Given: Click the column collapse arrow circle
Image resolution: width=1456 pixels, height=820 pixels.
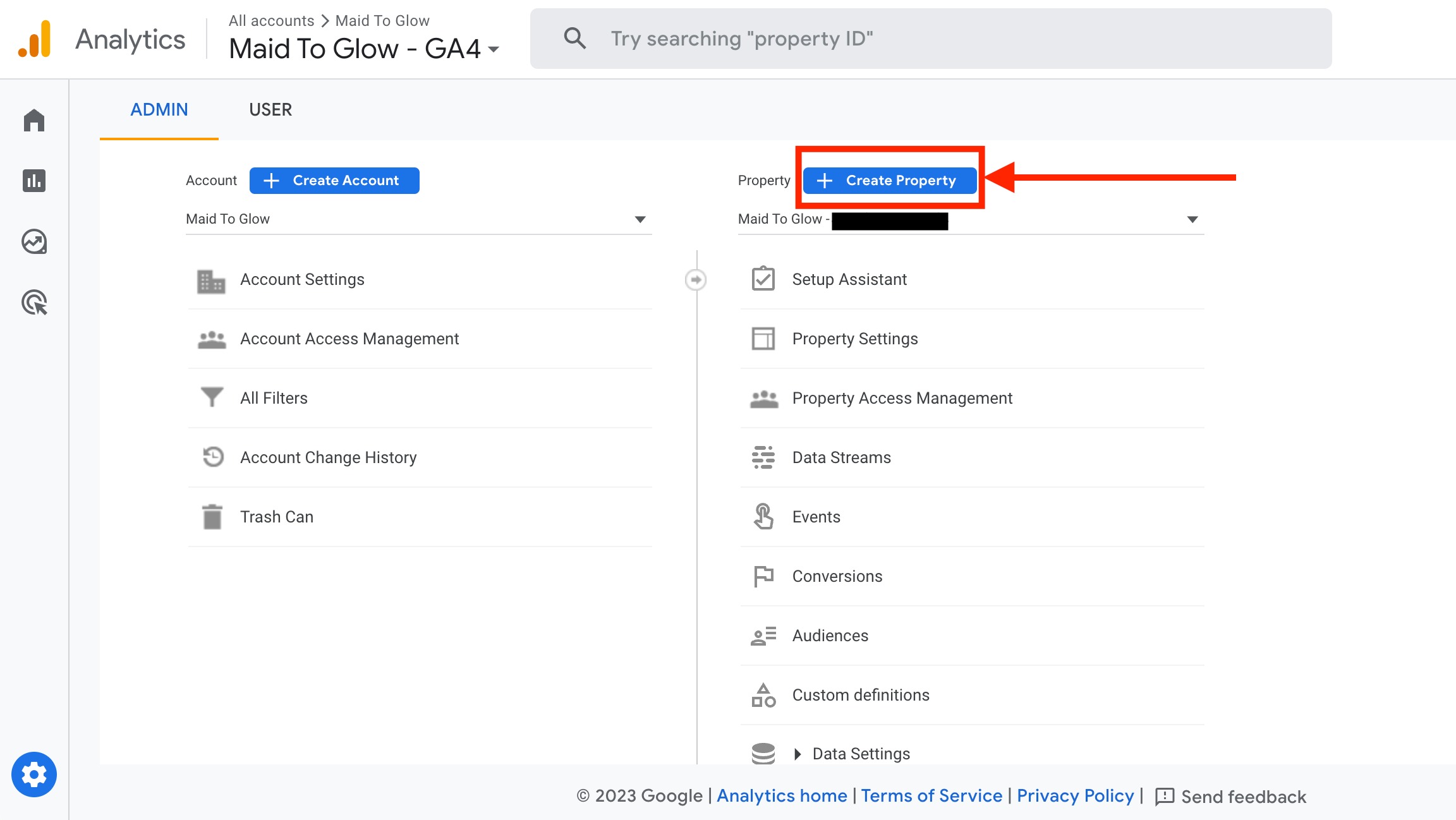Looking at the screenshot, I should (x=696, y=280).
